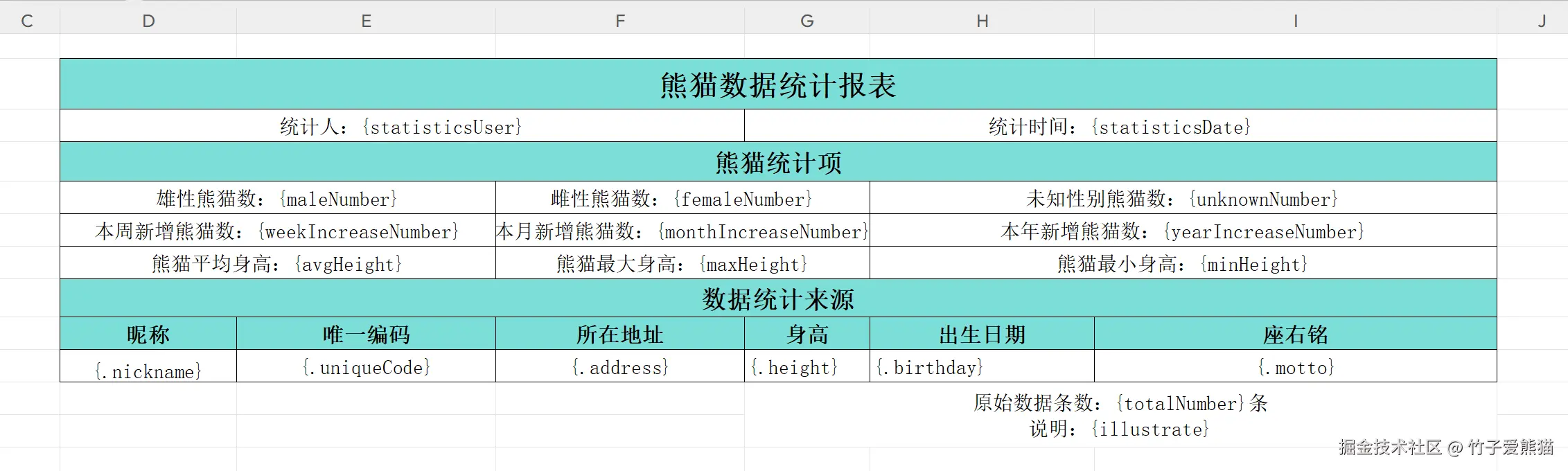The height and width of the screenshot is (471, 1568).
Task: Click the {maleNumber} cell
Action: click(x=277, y=199)
